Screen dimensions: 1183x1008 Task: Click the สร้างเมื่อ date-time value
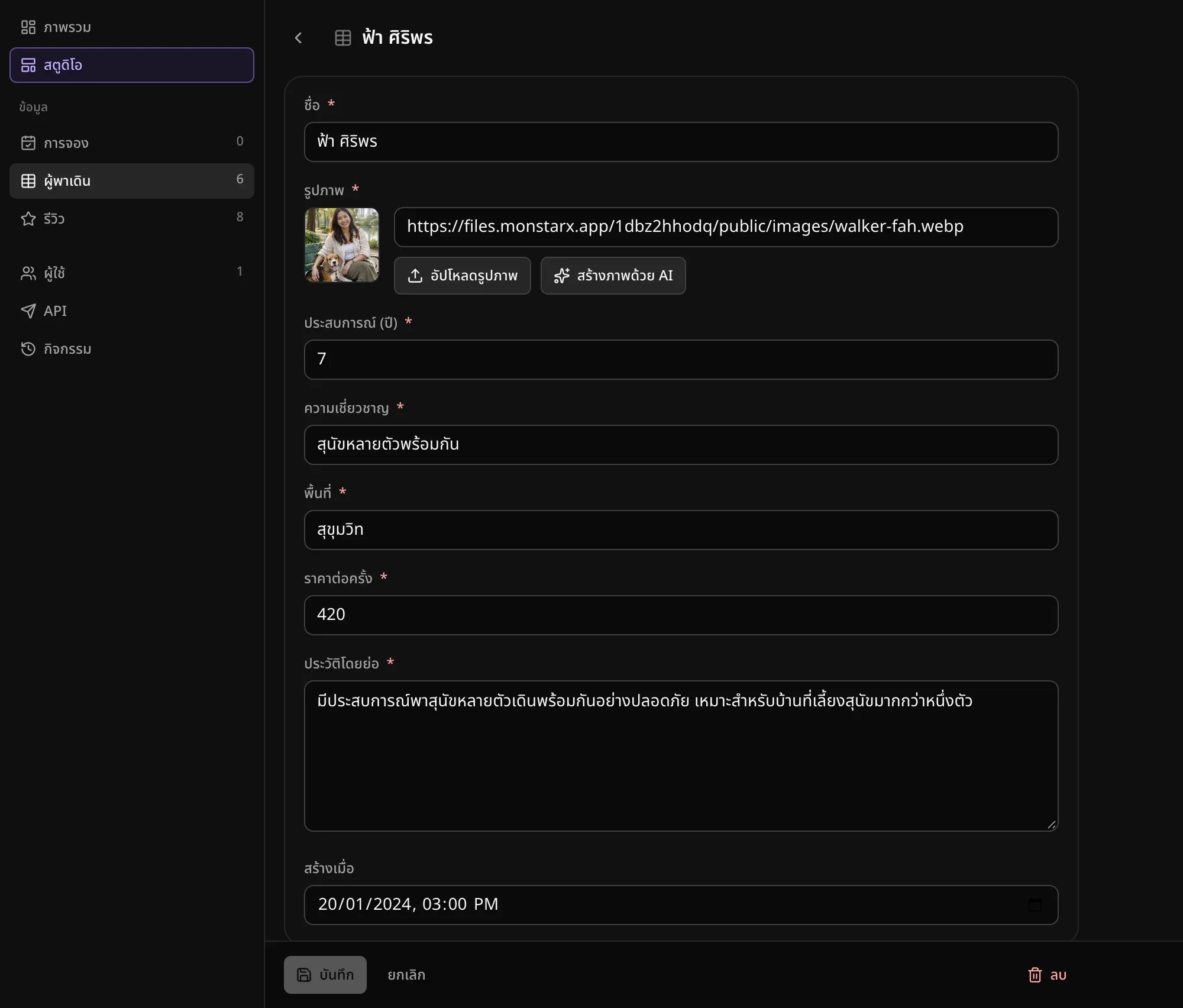tap(408, 904)
